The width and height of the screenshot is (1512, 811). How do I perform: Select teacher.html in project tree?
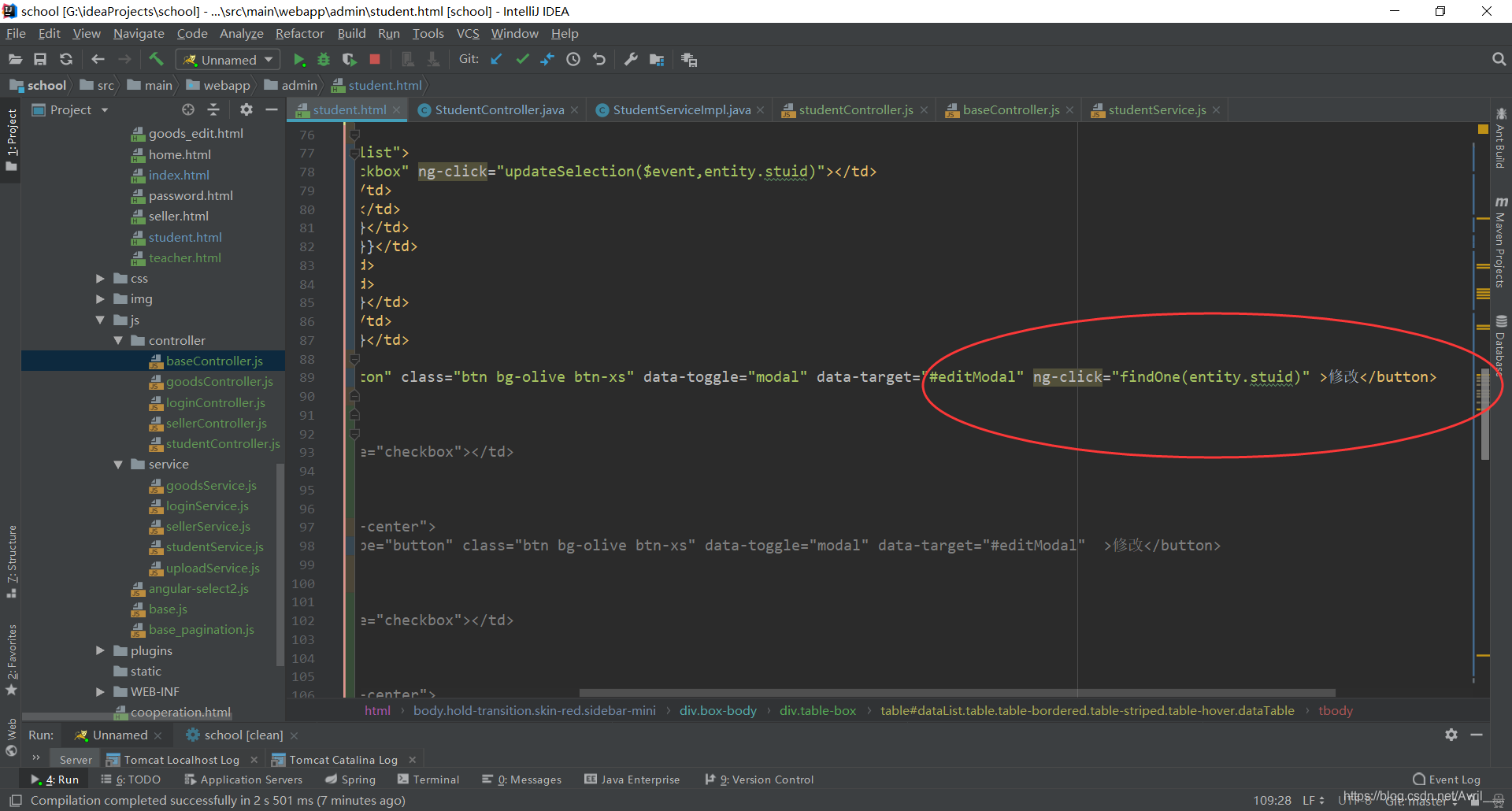pos(185,257)
